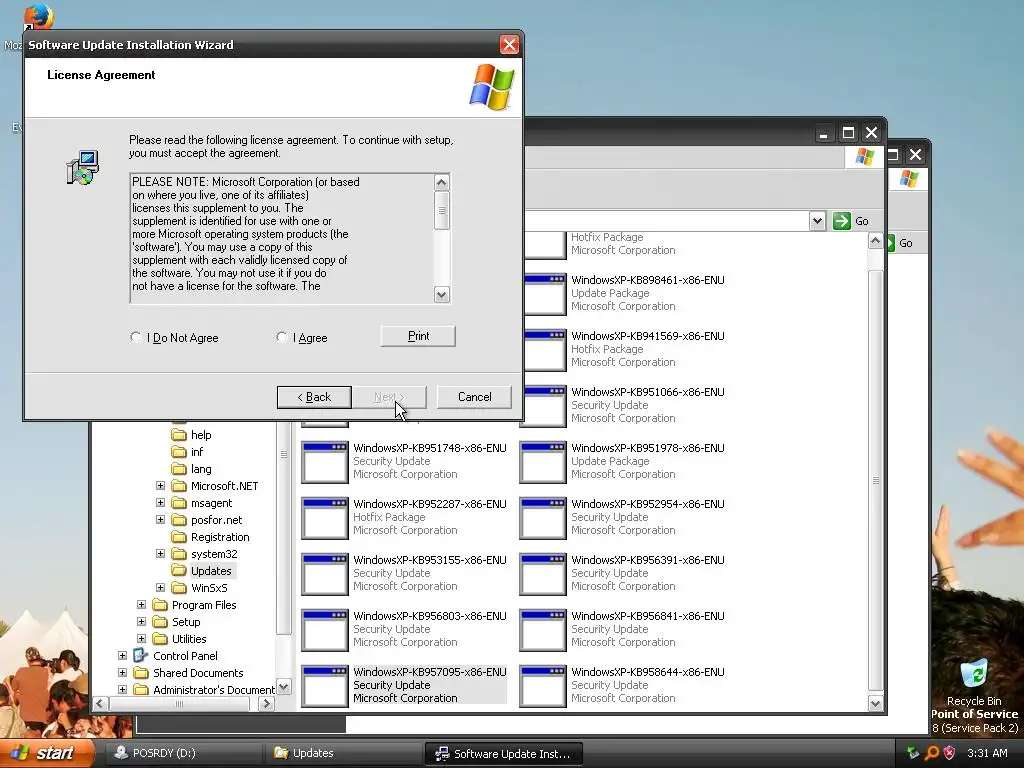
Task: Click the red security shield tray icon
Action: 950,753
